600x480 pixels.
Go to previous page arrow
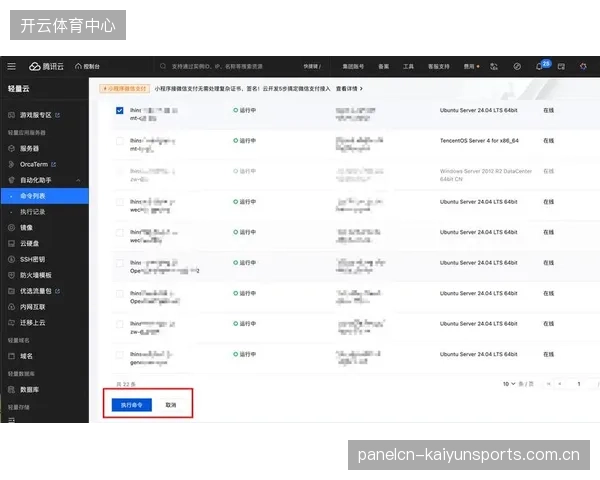560,384
